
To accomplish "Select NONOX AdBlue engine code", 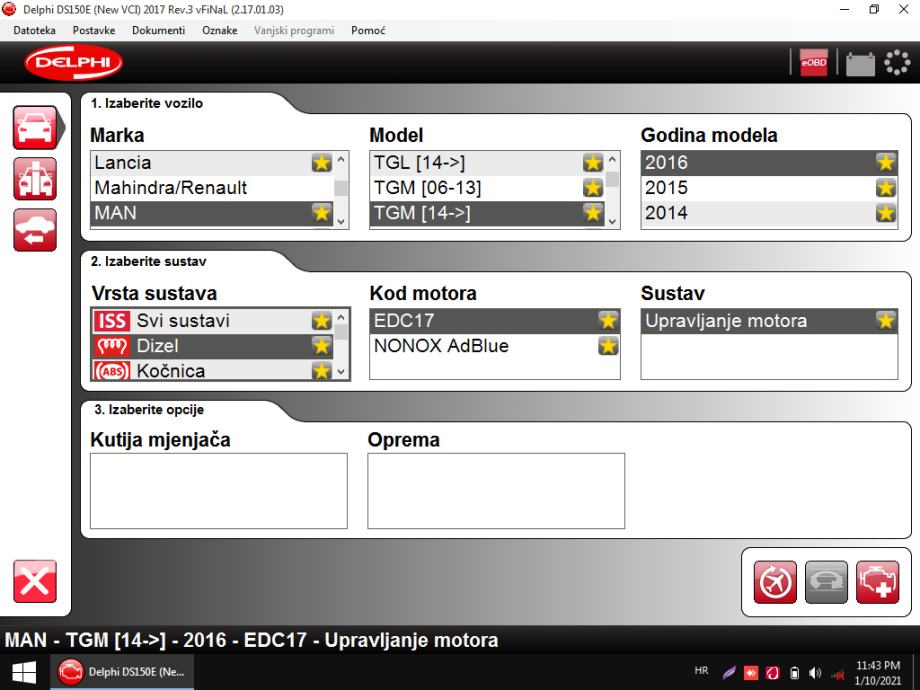I will (x=495, y=346).
